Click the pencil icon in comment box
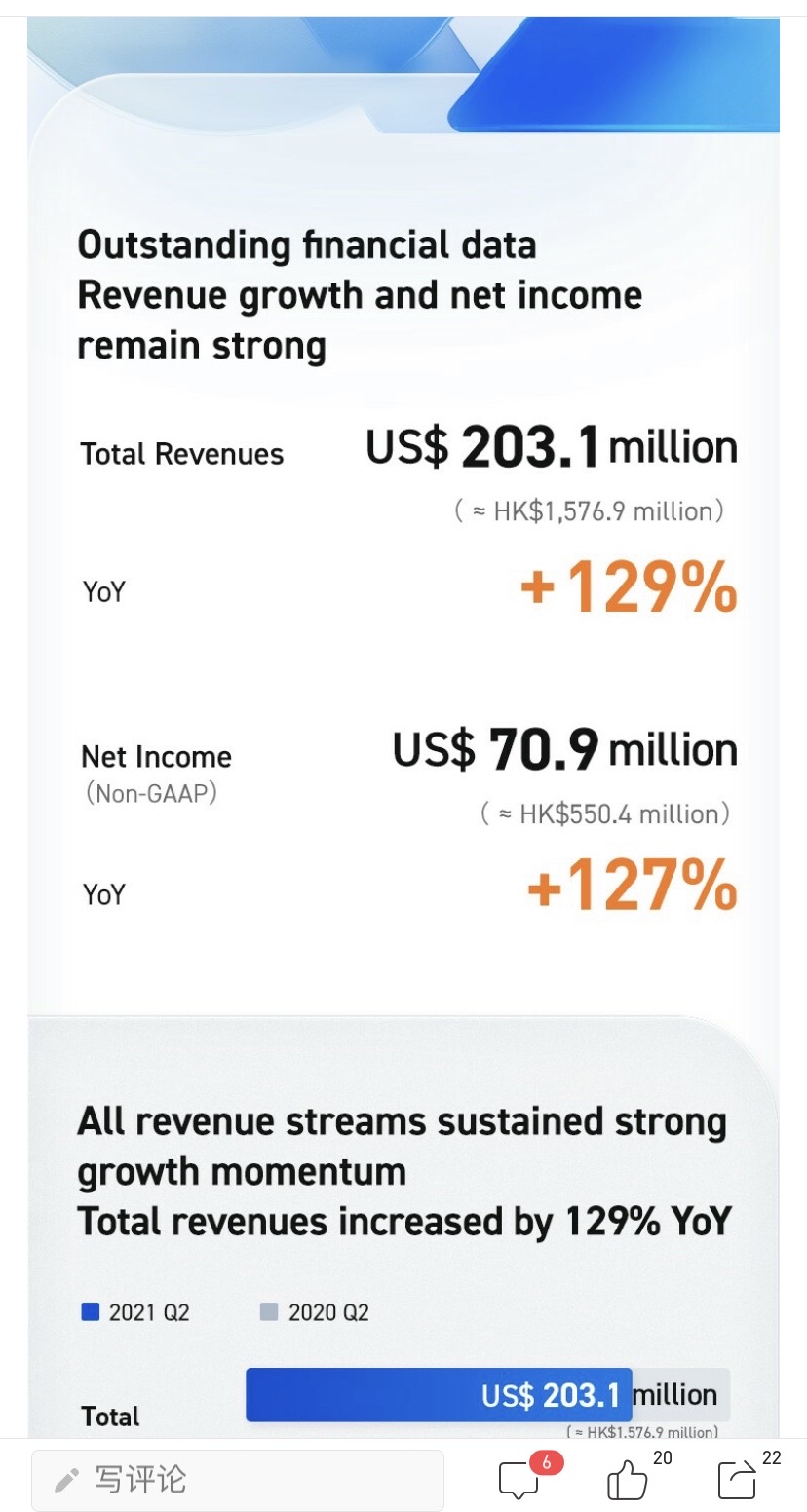 66,1481
